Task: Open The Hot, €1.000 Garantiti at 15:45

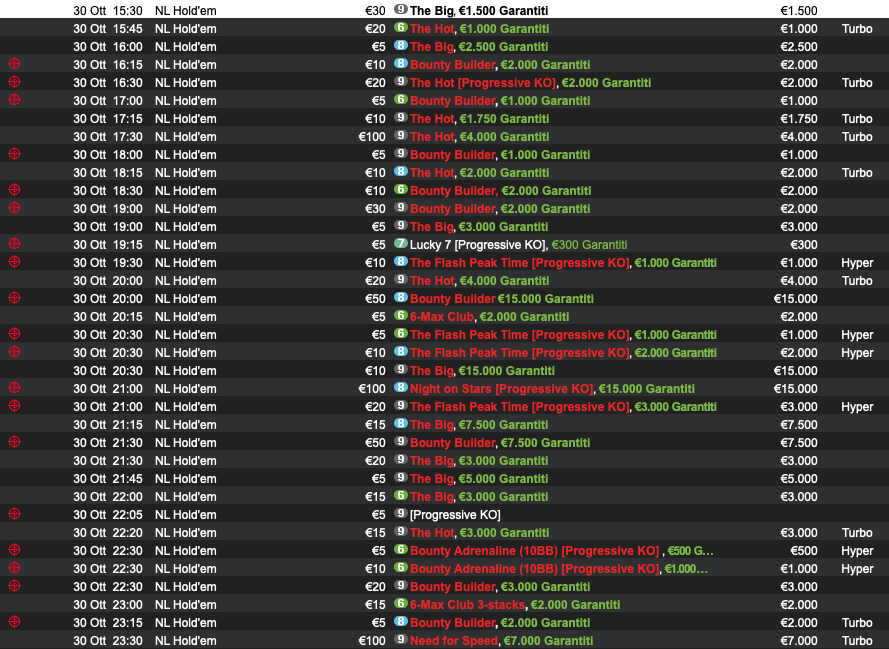Action: pos(479,29)
